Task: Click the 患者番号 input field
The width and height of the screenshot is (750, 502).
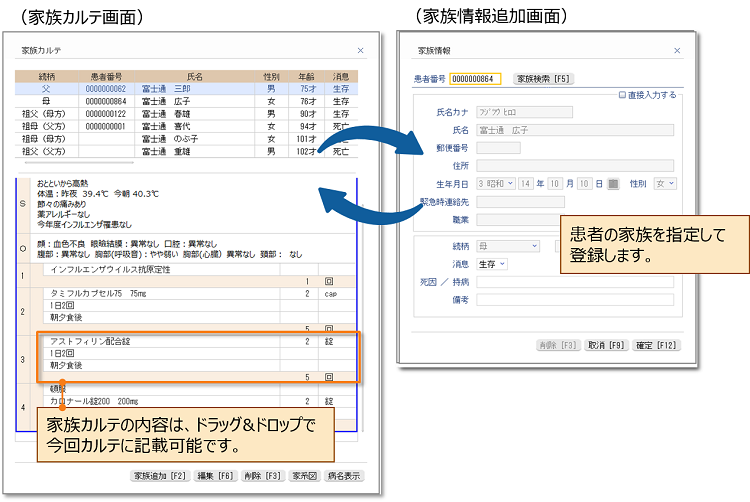Action: click(x=474, y=78)
